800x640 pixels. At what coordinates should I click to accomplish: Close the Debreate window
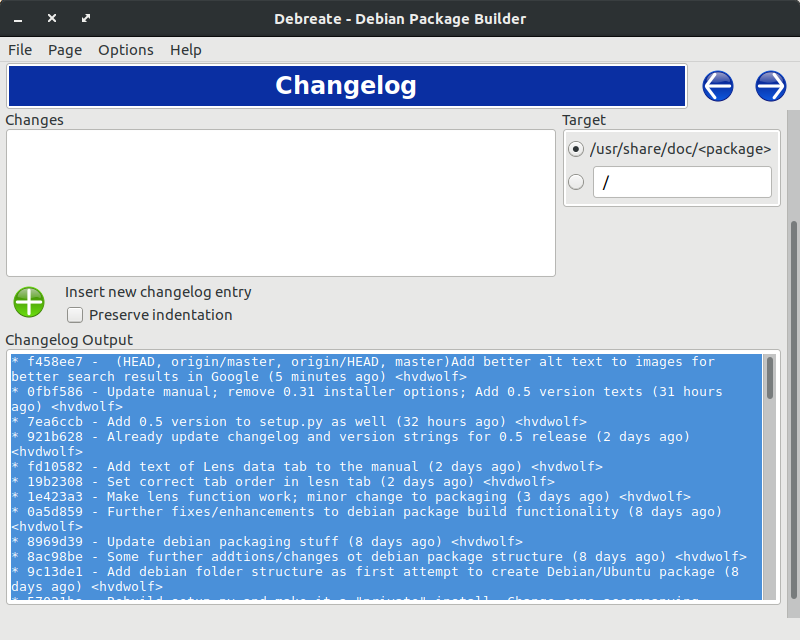click(52, 18)
